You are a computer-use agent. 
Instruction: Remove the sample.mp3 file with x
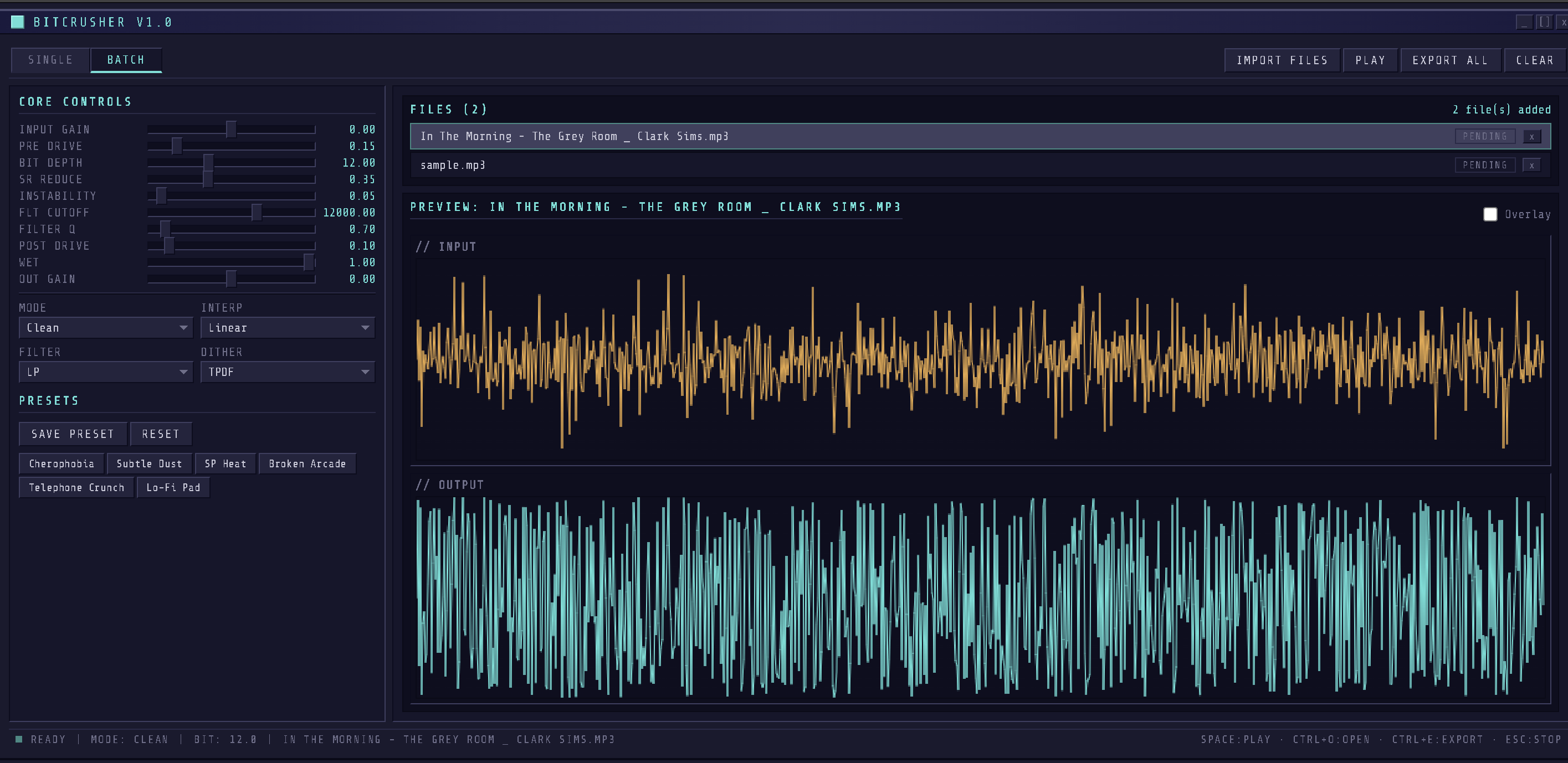click(1531, 165)
